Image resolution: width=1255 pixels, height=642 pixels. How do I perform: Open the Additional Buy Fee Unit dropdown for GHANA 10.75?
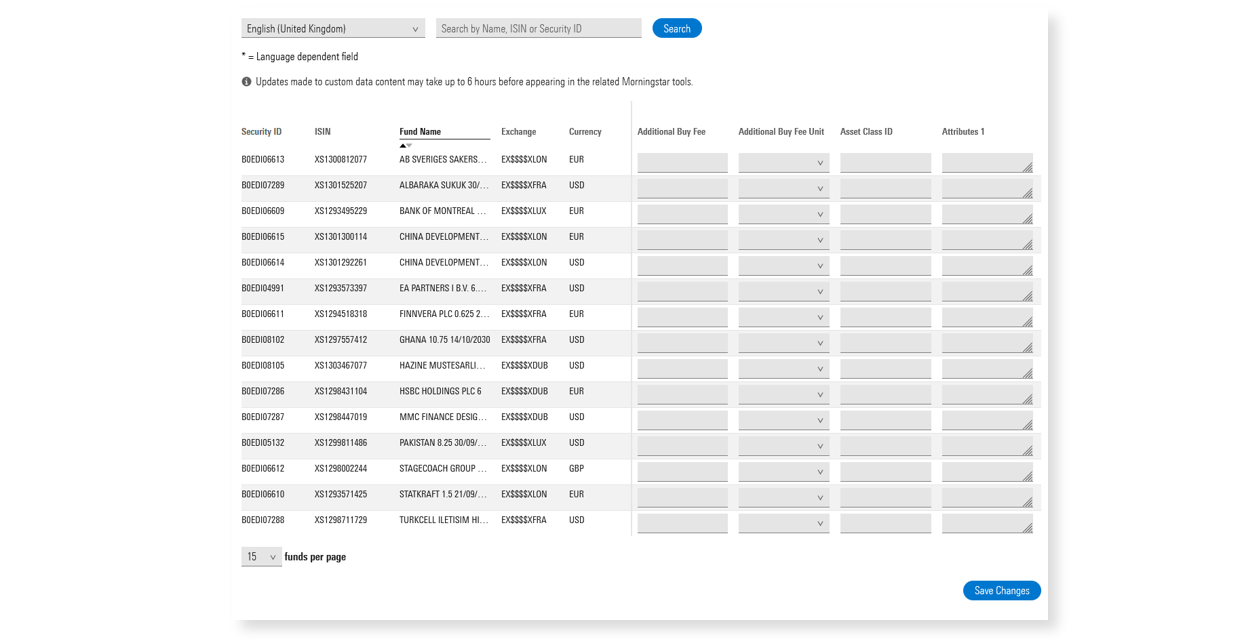(783, 343)
